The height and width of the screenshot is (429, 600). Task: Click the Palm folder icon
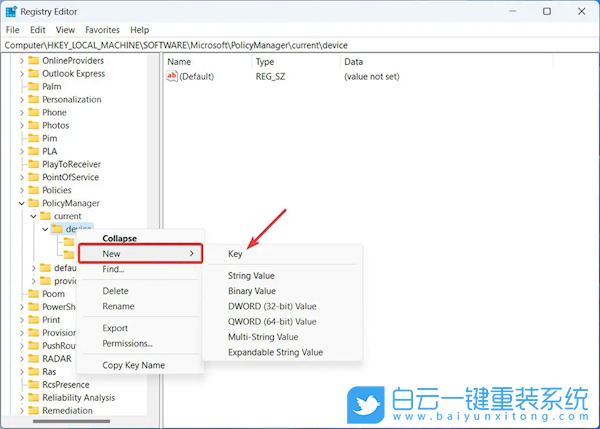tap(34, 86)
